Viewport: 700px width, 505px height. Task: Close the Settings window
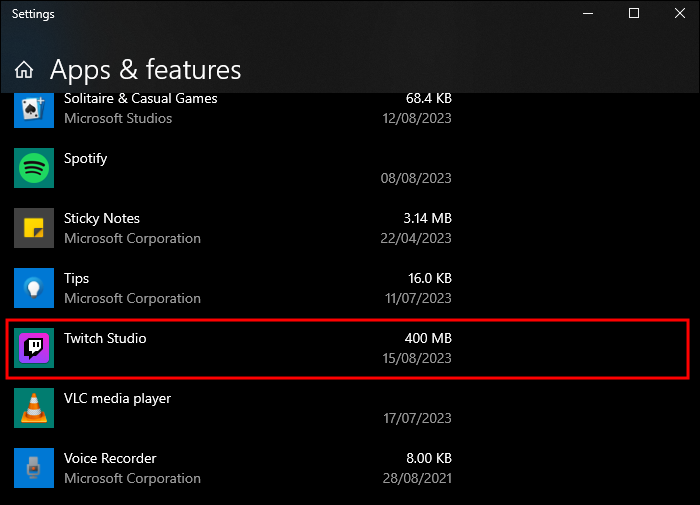click(x=679, y=14)
